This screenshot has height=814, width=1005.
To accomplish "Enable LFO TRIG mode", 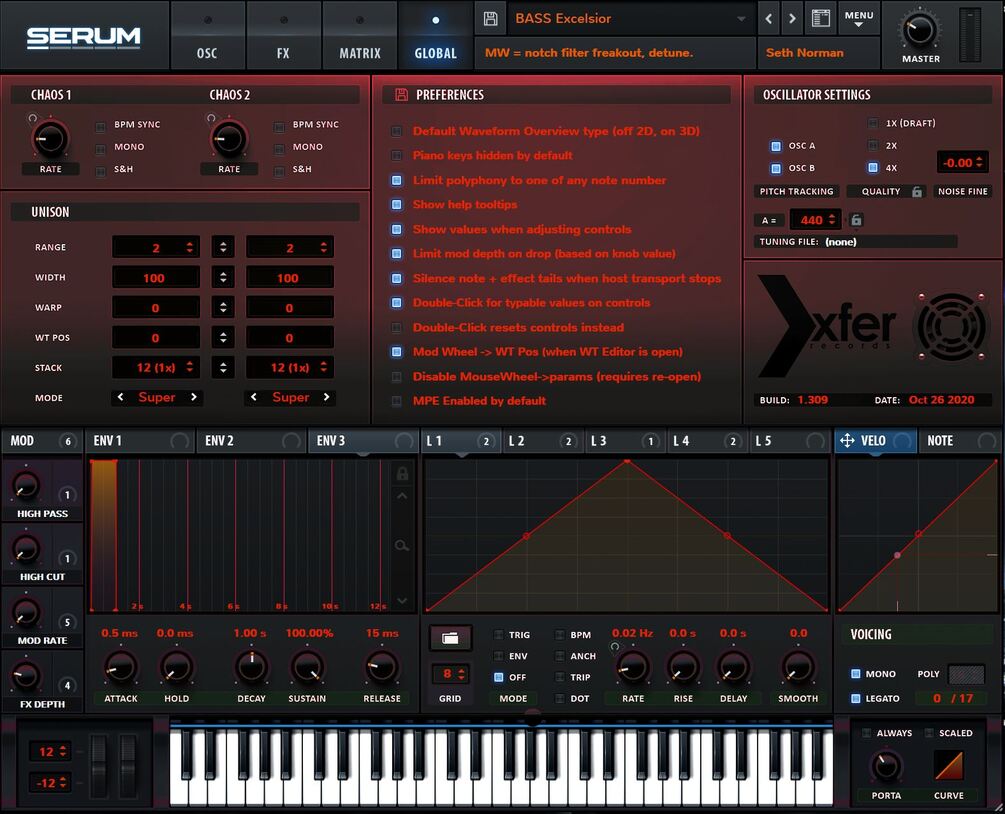I will coord(499,635).
